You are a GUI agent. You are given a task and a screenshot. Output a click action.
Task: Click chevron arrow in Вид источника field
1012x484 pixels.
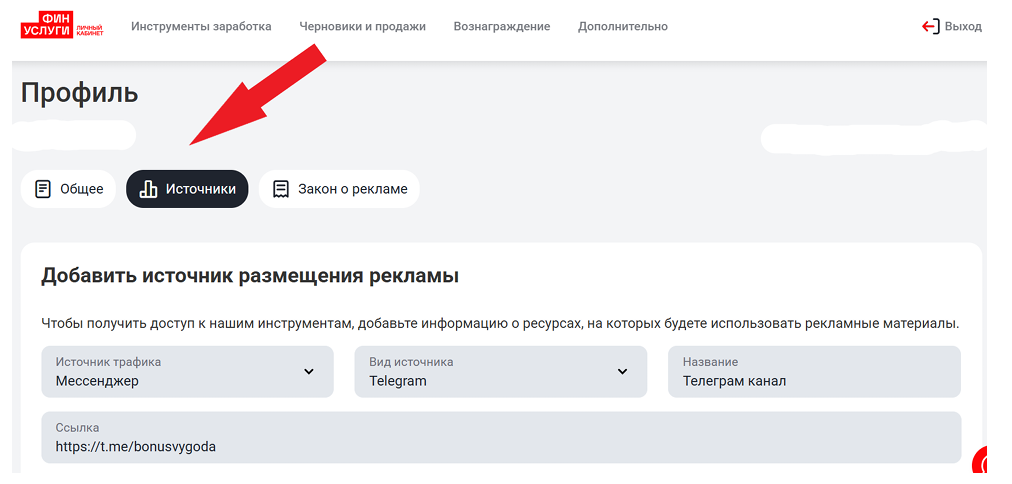pos(622,372)
